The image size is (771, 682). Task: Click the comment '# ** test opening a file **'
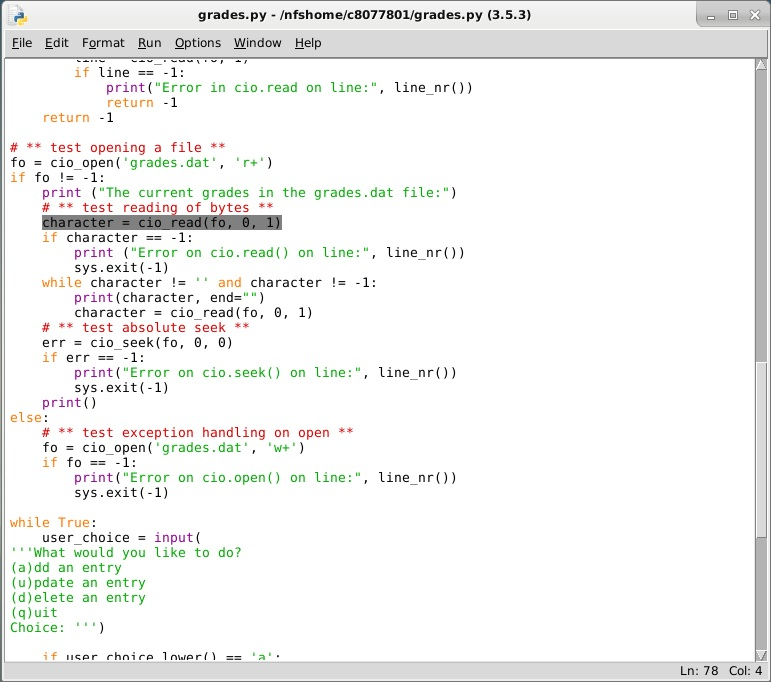pyautogui.click(x=118, y=148)
